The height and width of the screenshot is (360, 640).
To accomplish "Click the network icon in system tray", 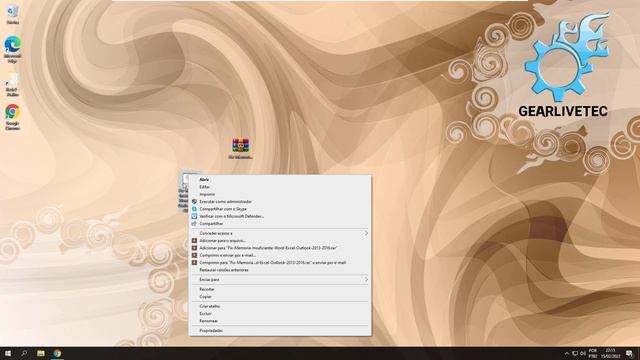I will 575,353.
